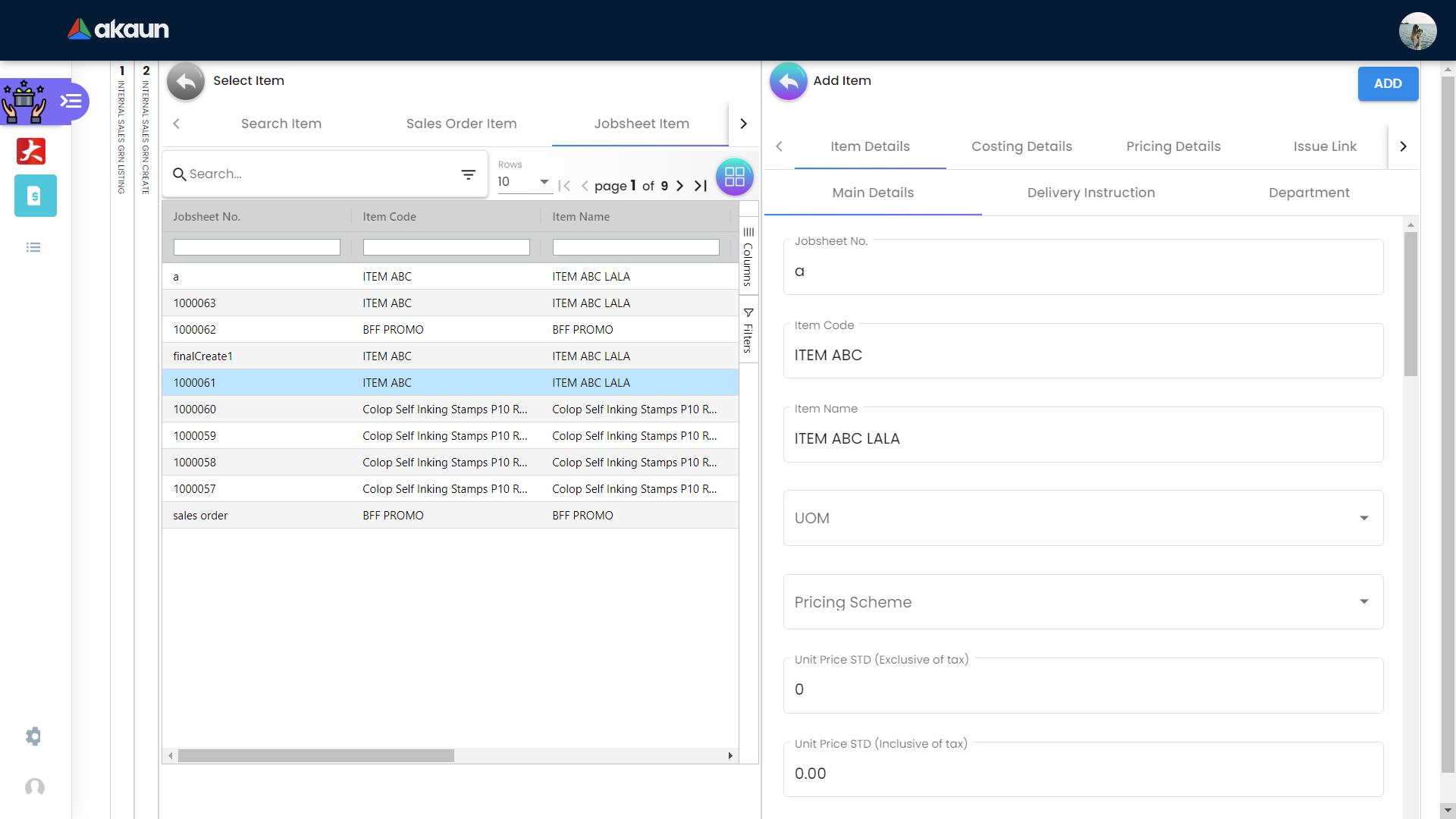Click the list menu sidebar icon
Image resolution: width=1456 pixels, height=819 pixels.
click(x=33, y=247)
